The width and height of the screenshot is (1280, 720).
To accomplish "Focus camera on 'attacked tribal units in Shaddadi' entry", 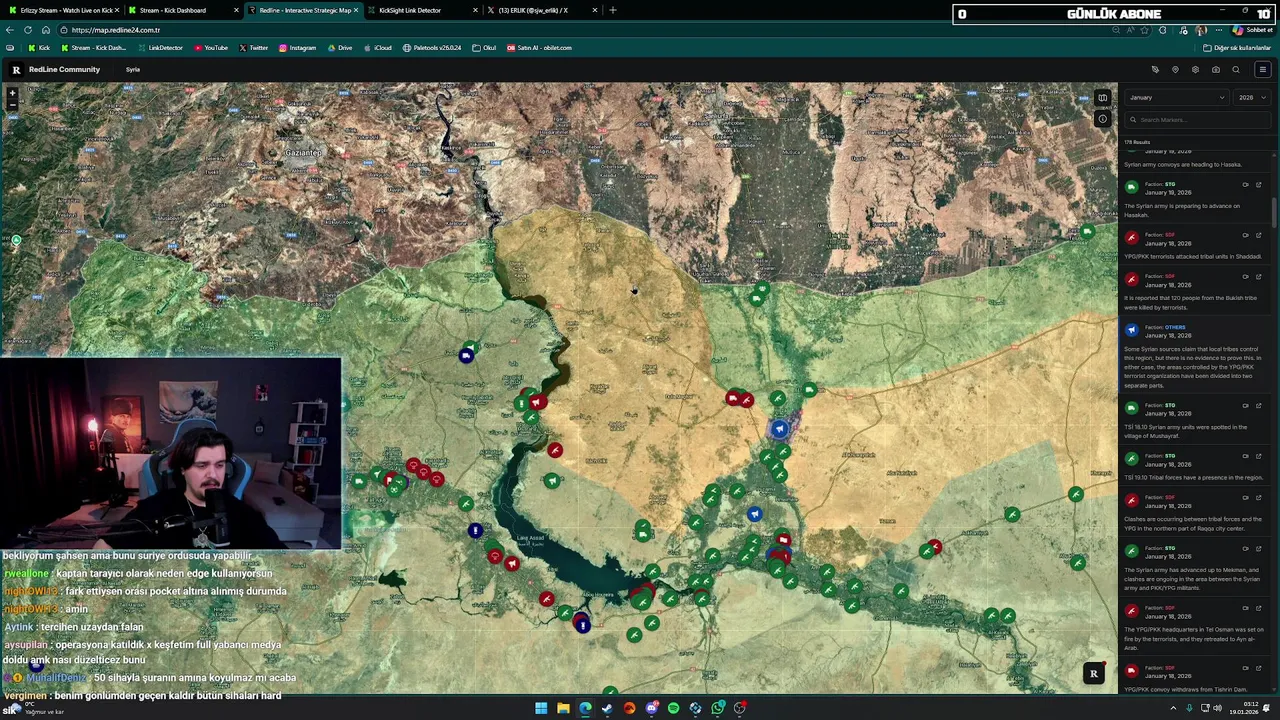I will [1245, 236].
